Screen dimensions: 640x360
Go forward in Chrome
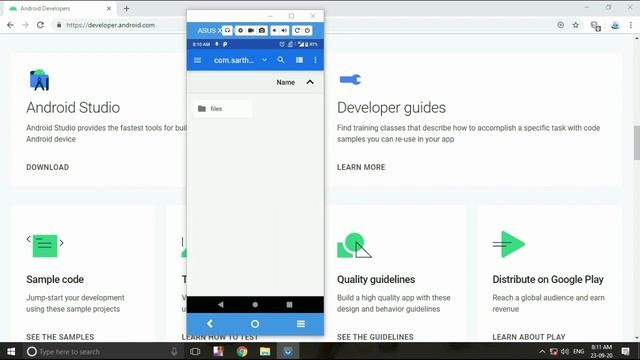point(25,25)
